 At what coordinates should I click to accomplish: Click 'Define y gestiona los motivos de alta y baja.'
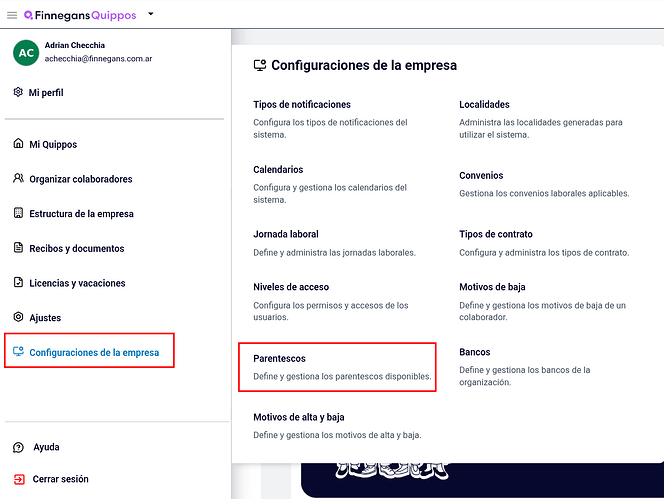[337, 435]
